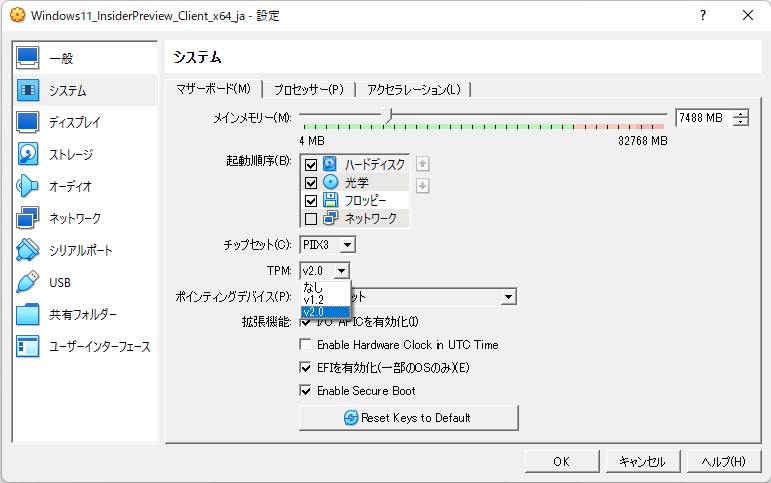Enable the ネットワーク boot checkbox

(311, 218)
